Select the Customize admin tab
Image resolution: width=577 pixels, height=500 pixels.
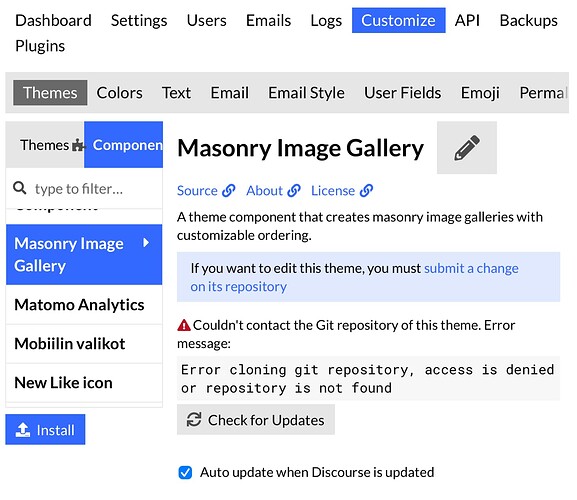click(399, 21)
